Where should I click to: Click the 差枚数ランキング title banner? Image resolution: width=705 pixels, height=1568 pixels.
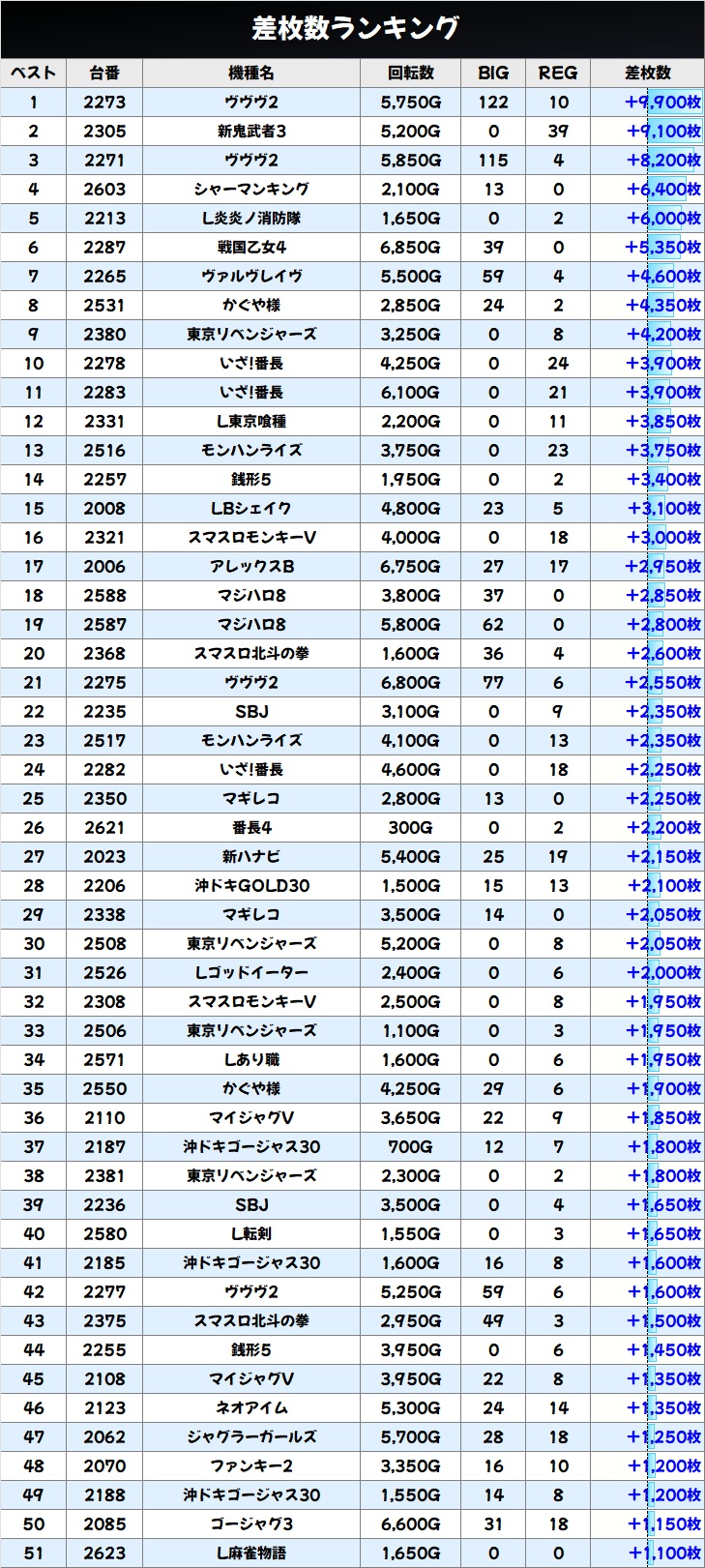[352, 29]
